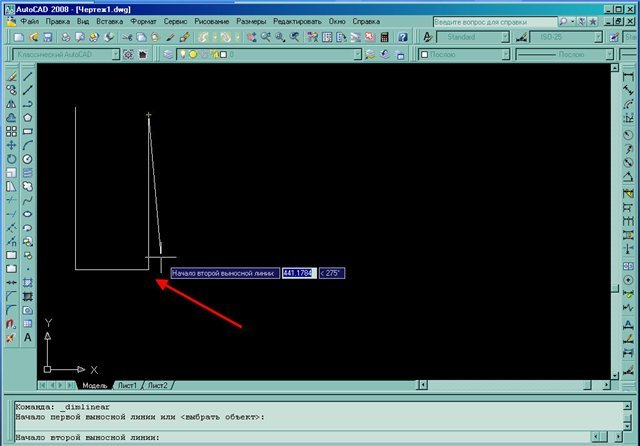Toggle layer 0 on/off light bulb

[183, 54]
